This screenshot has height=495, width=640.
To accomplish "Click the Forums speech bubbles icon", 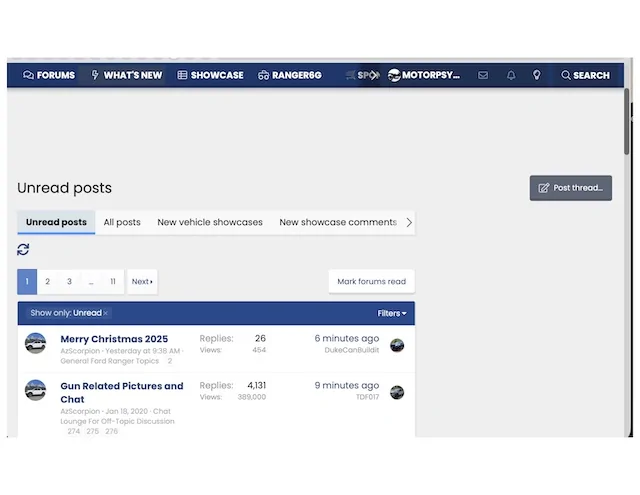I will [28, 75].
